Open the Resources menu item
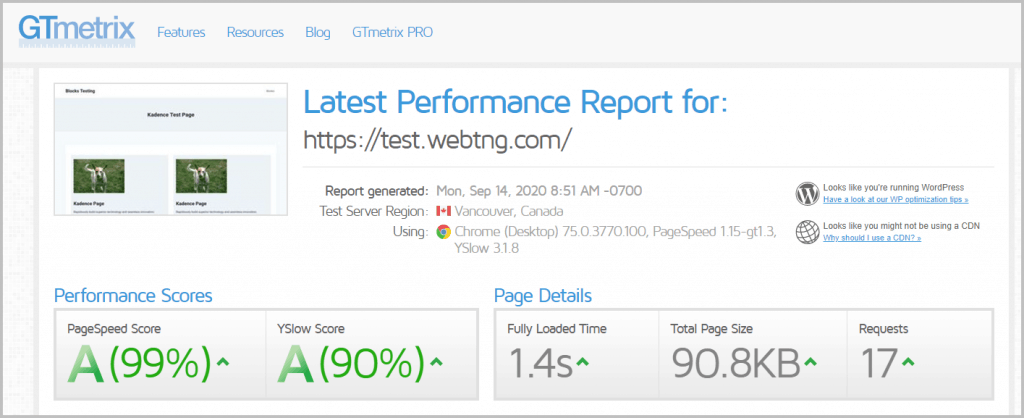The width and height of the screenshot is (1024, 418). point(255,32)
